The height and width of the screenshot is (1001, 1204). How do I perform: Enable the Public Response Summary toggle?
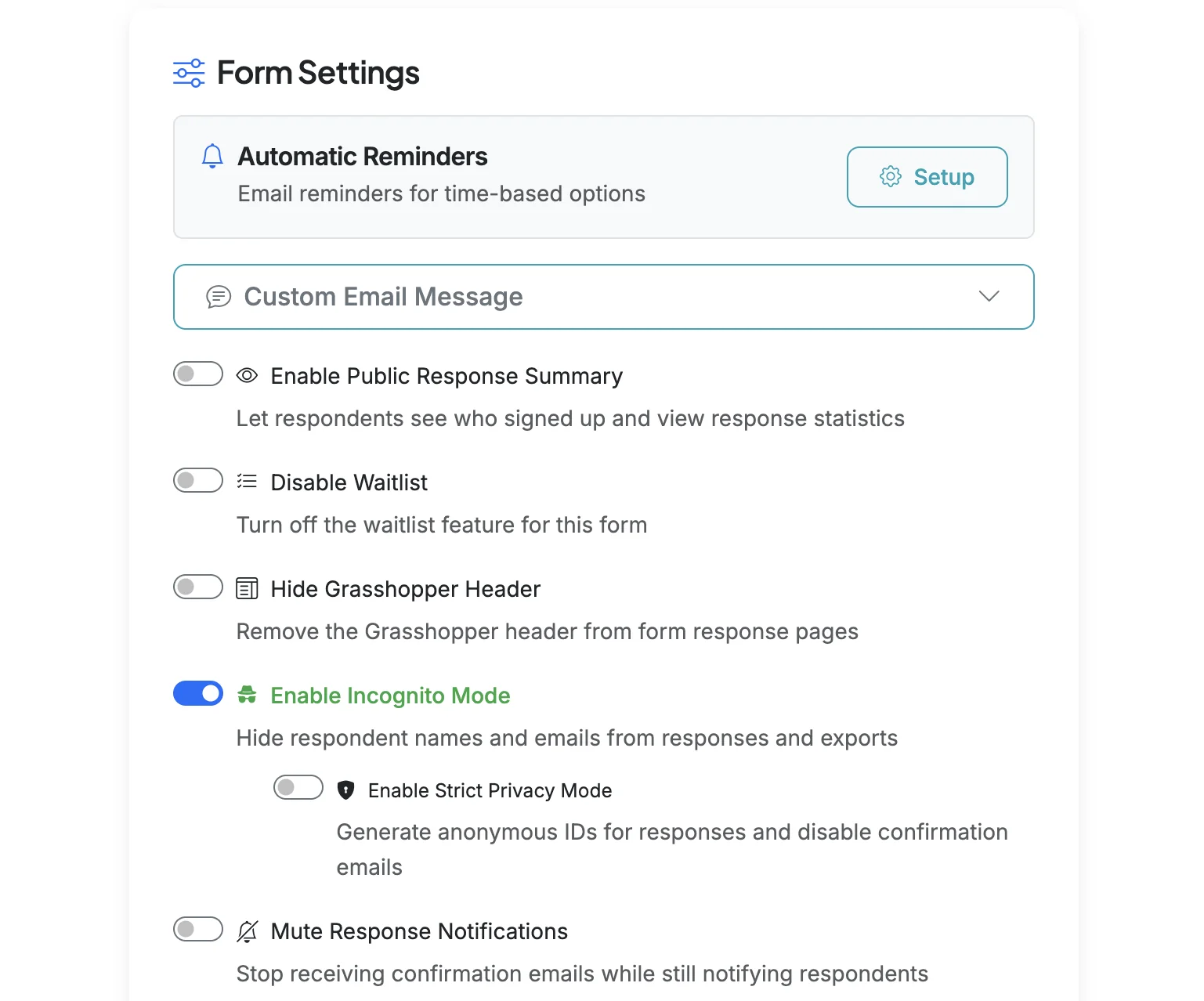coord(197,374)
